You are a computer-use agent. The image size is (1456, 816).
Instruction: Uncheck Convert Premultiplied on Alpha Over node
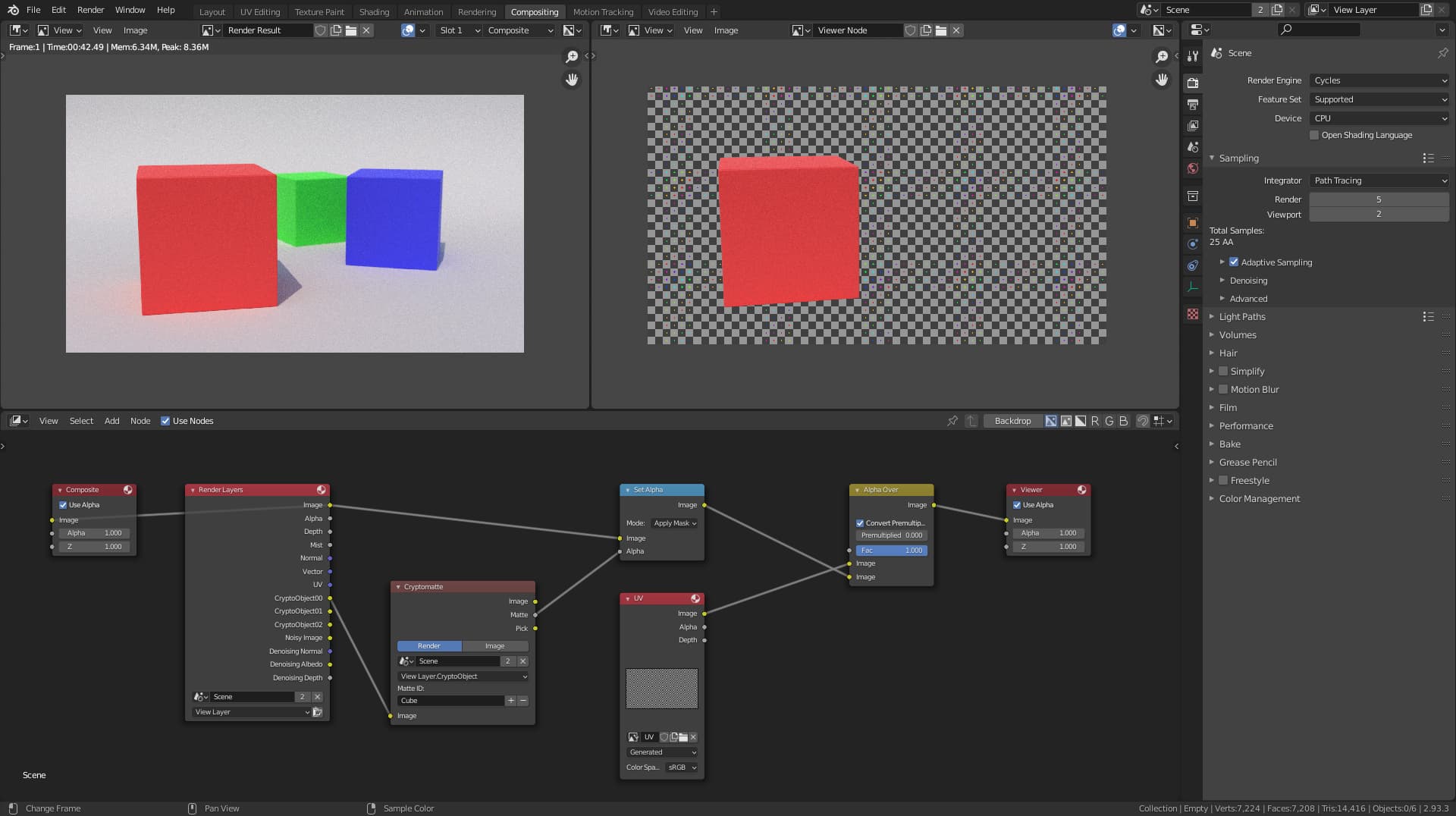tap(860, 523)
